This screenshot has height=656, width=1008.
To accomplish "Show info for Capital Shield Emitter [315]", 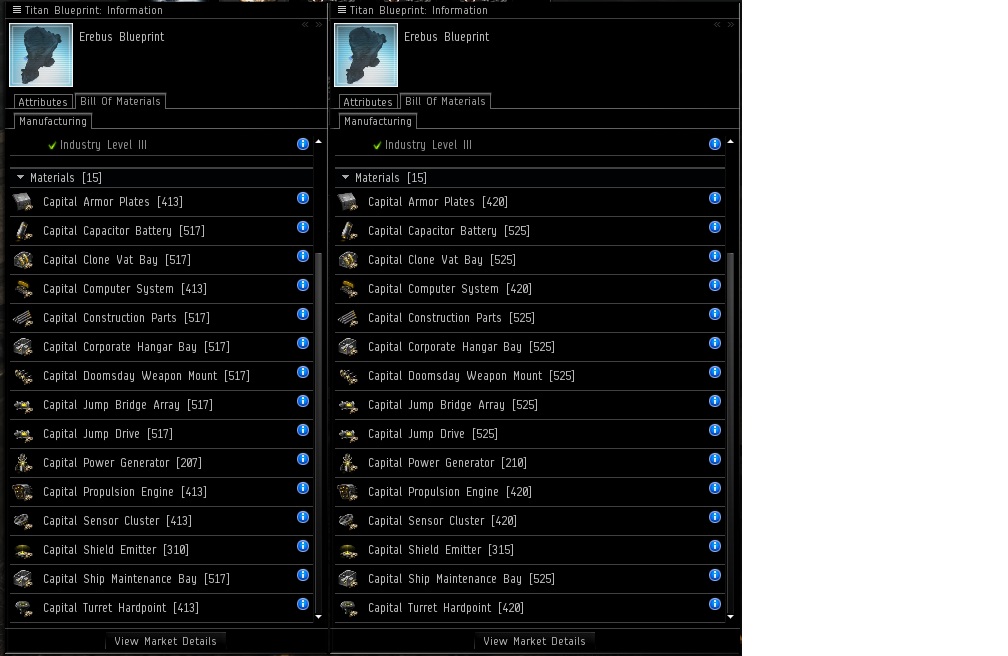I will (715, 546).
